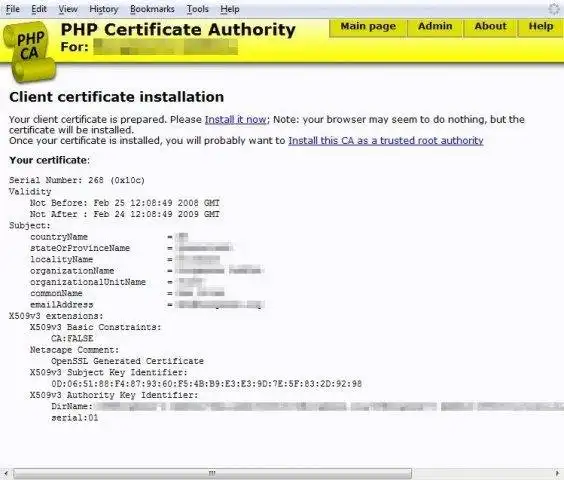Click the subject key hex string value

[206, 384]
